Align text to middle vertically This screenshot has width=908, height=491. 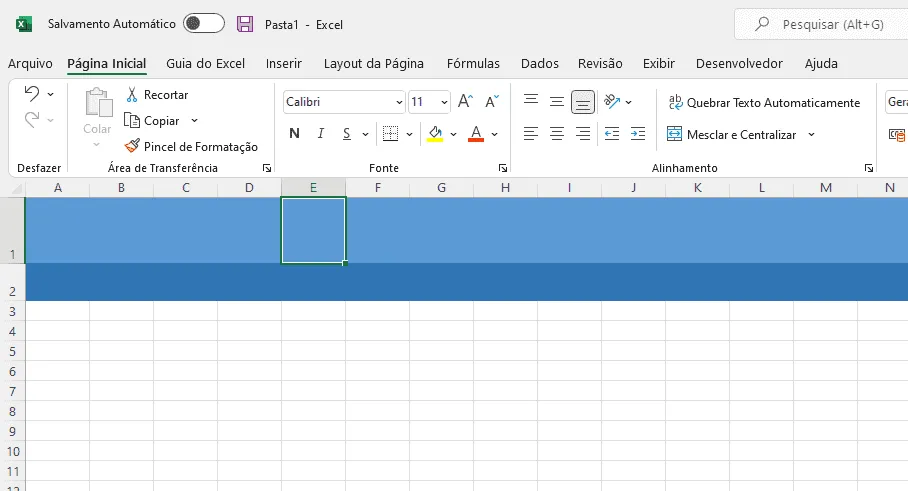(x=556, y=102)
